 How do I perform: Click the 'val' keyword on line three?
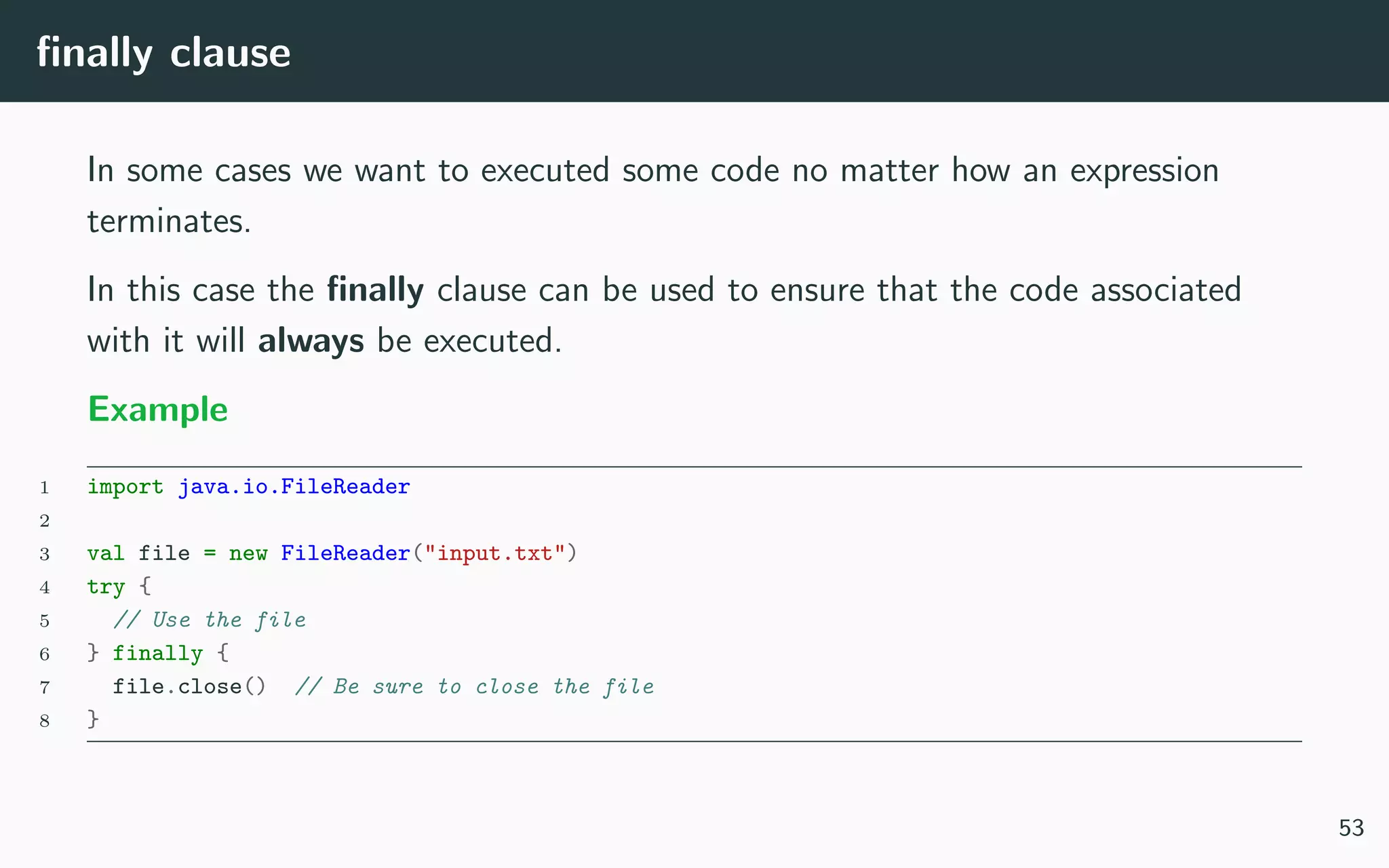pos(106,553)
